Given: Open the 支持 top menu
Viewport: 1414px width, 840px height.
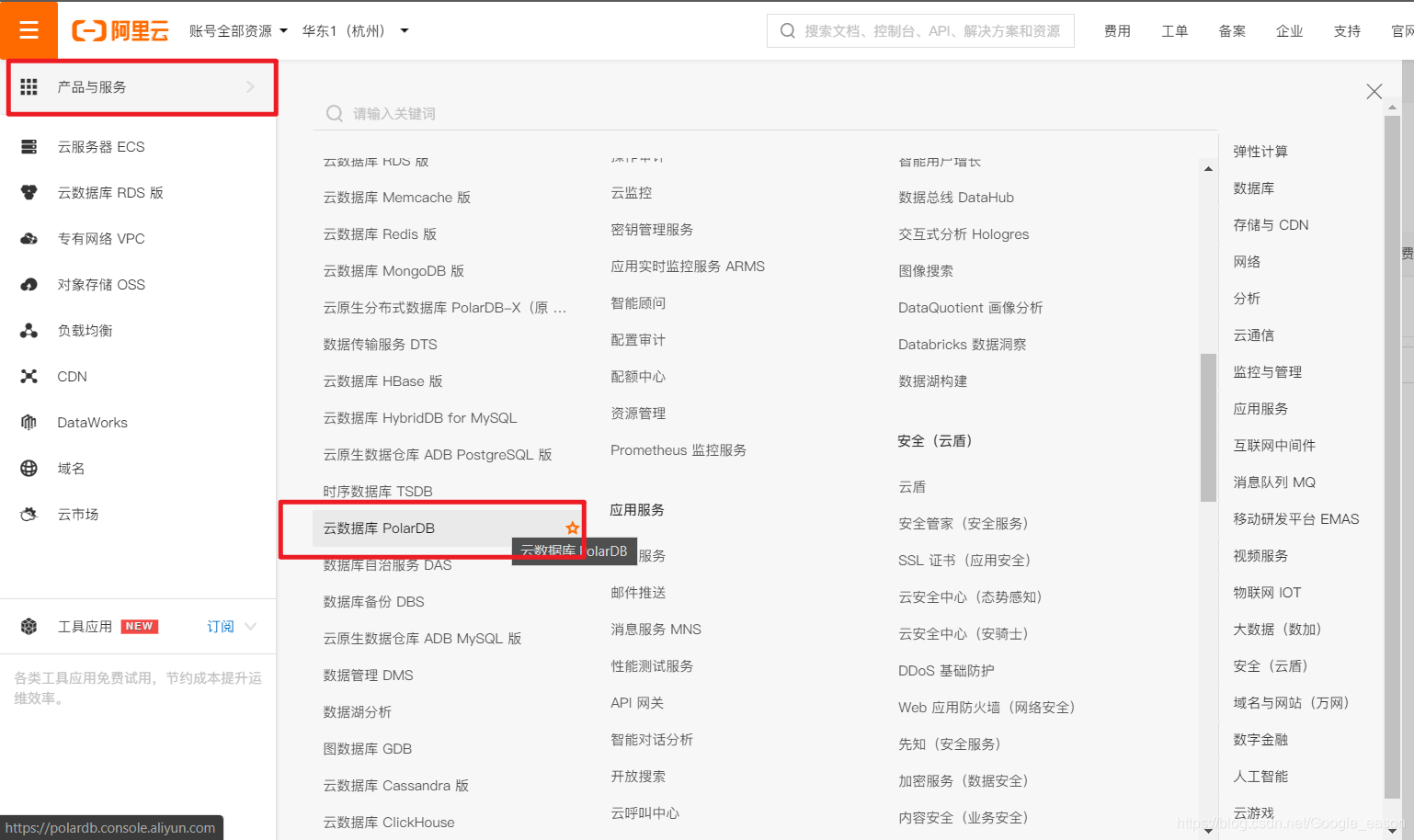Looking at the screenshot, I should 1347,31.
